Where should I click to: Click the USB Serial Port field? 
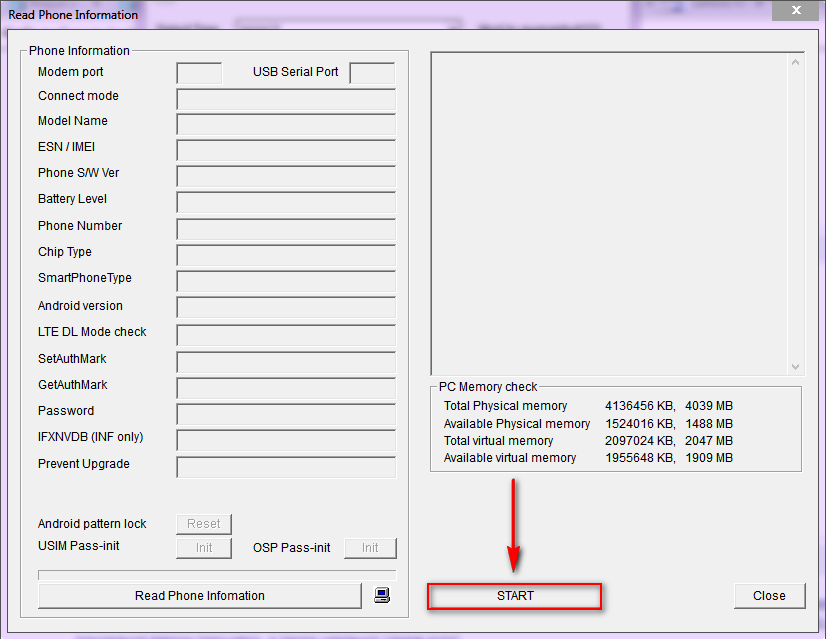click(x=372, y=73)
